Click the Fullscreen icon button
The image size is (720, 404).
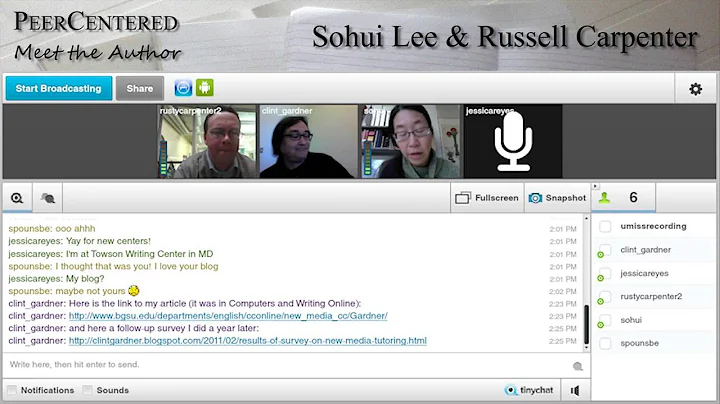pos(463,198)
